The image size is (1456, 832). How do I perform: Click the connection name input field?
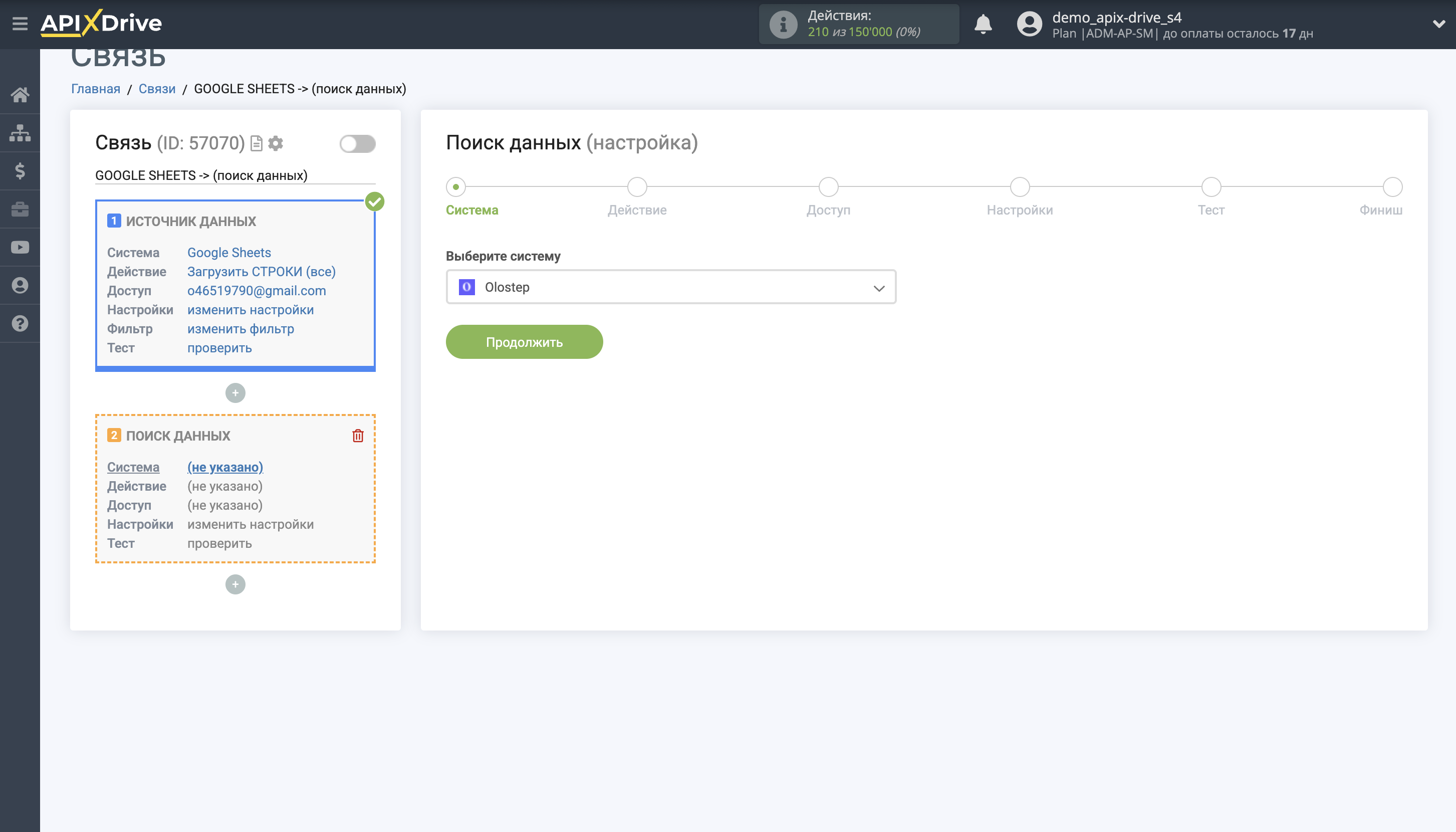tap(235, 175)
